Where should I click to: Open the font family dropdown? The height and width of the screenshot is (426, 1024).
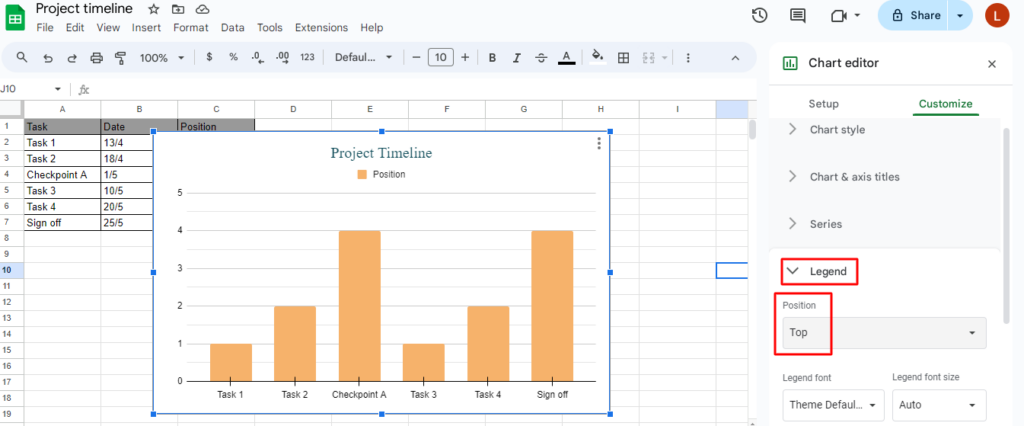(364, 57)
